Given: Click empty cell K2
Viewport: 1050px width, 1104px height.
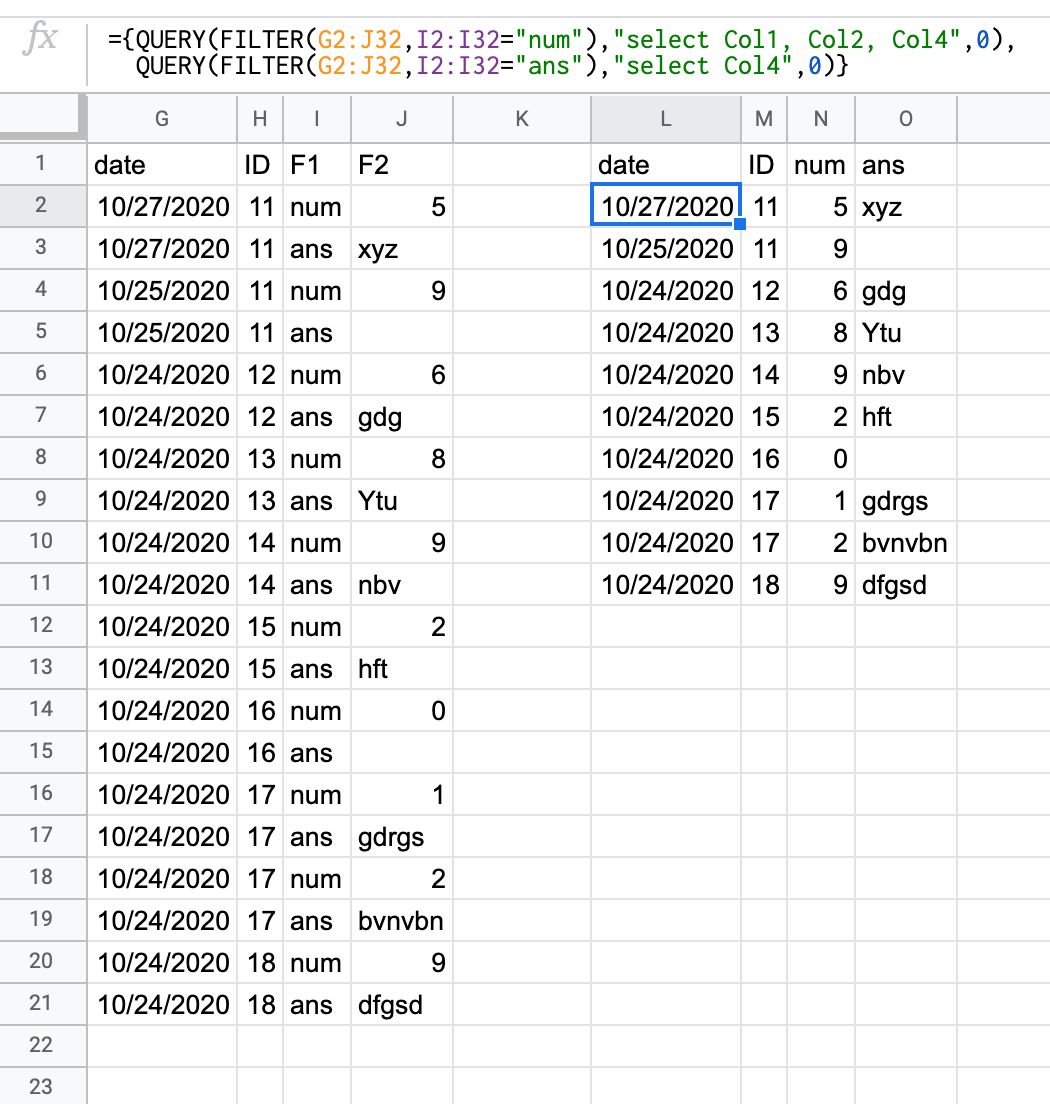Looking at the screenshot, I should [x=522, y=206].
